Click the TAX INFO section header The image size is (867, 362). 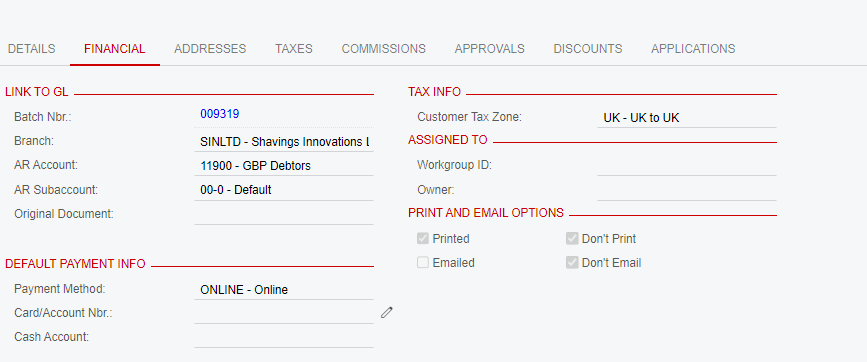[x=435, y=92]
